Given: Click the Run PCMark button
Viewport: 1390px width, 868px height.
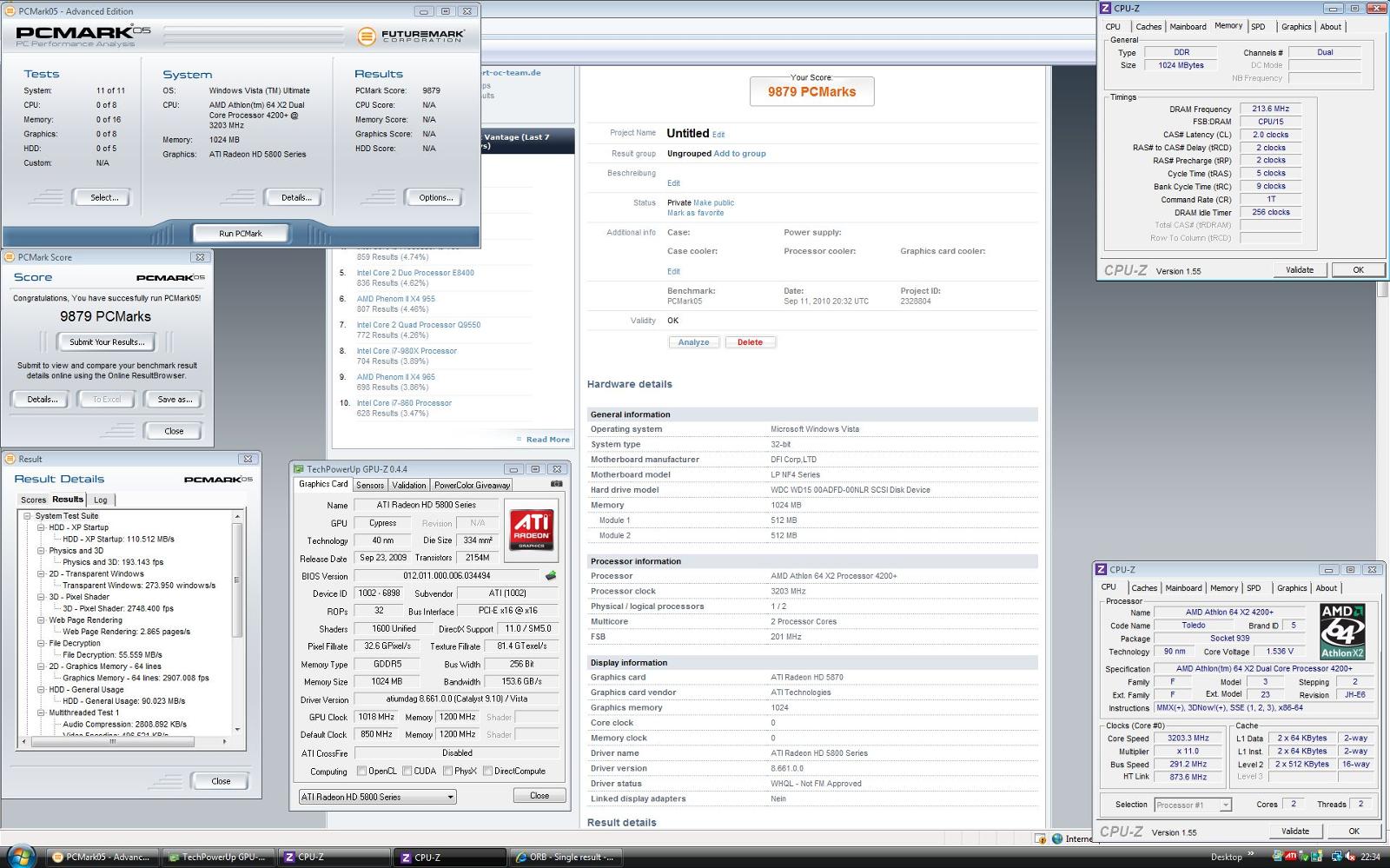Looking at the screenshot, I should (241, 233).
